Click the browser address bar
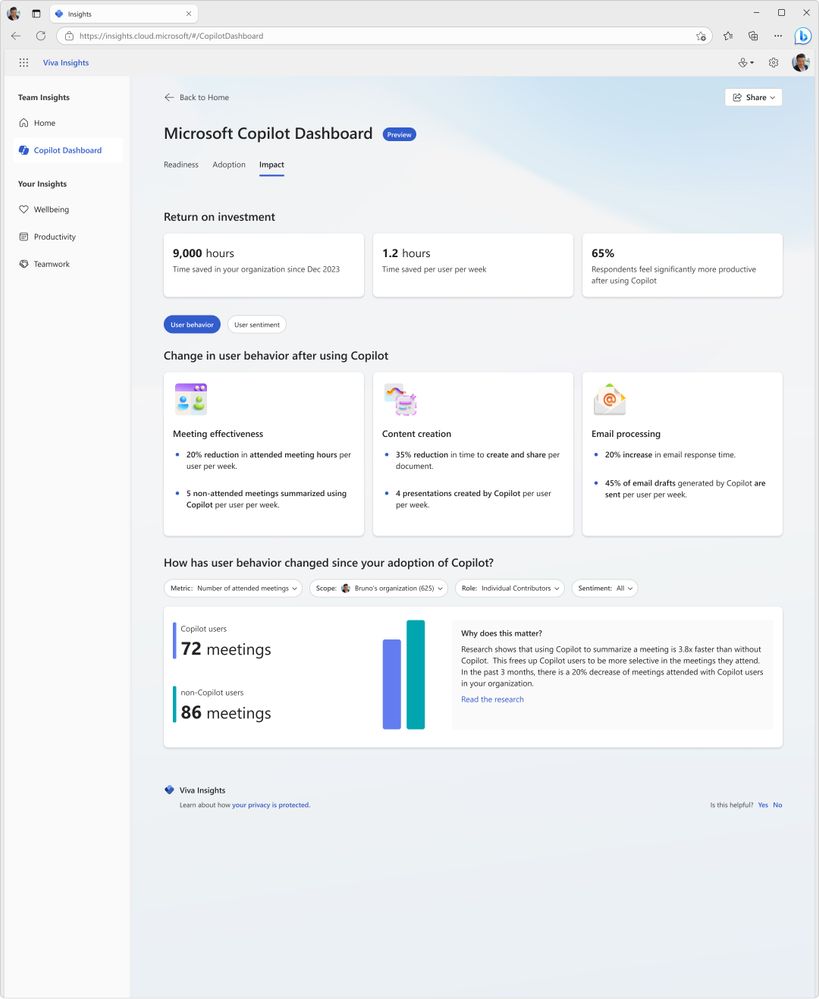The width and height of the screenshot is (819, 999). tap(382, 36)
